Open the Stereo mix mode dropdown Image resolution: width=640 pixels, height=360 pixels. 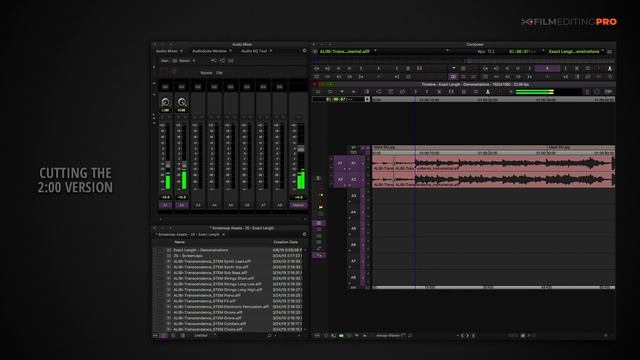pyautogui.click(x=187, y=61)
